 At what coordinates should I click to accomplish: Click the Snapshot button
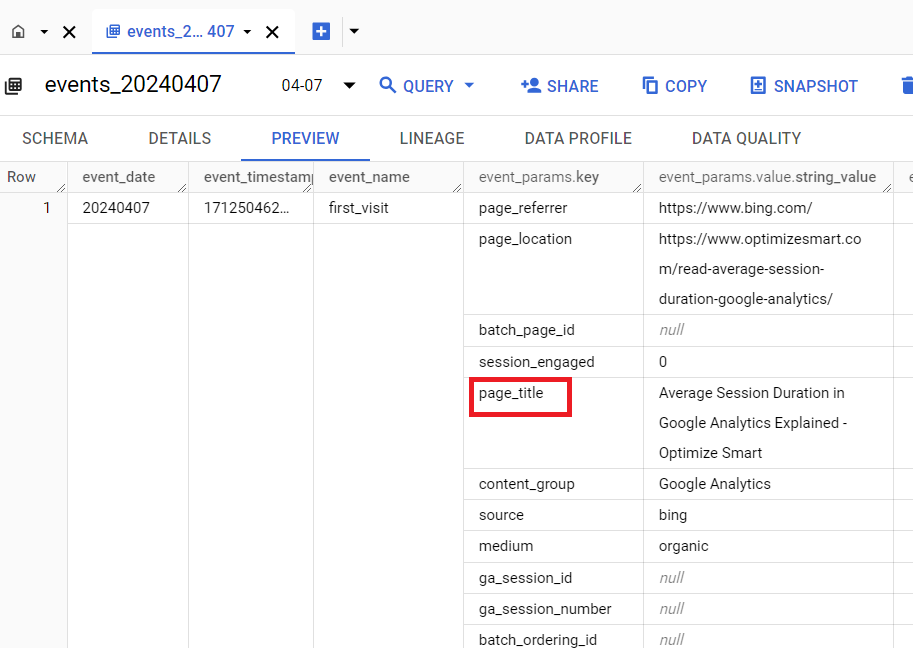point(804,86)
